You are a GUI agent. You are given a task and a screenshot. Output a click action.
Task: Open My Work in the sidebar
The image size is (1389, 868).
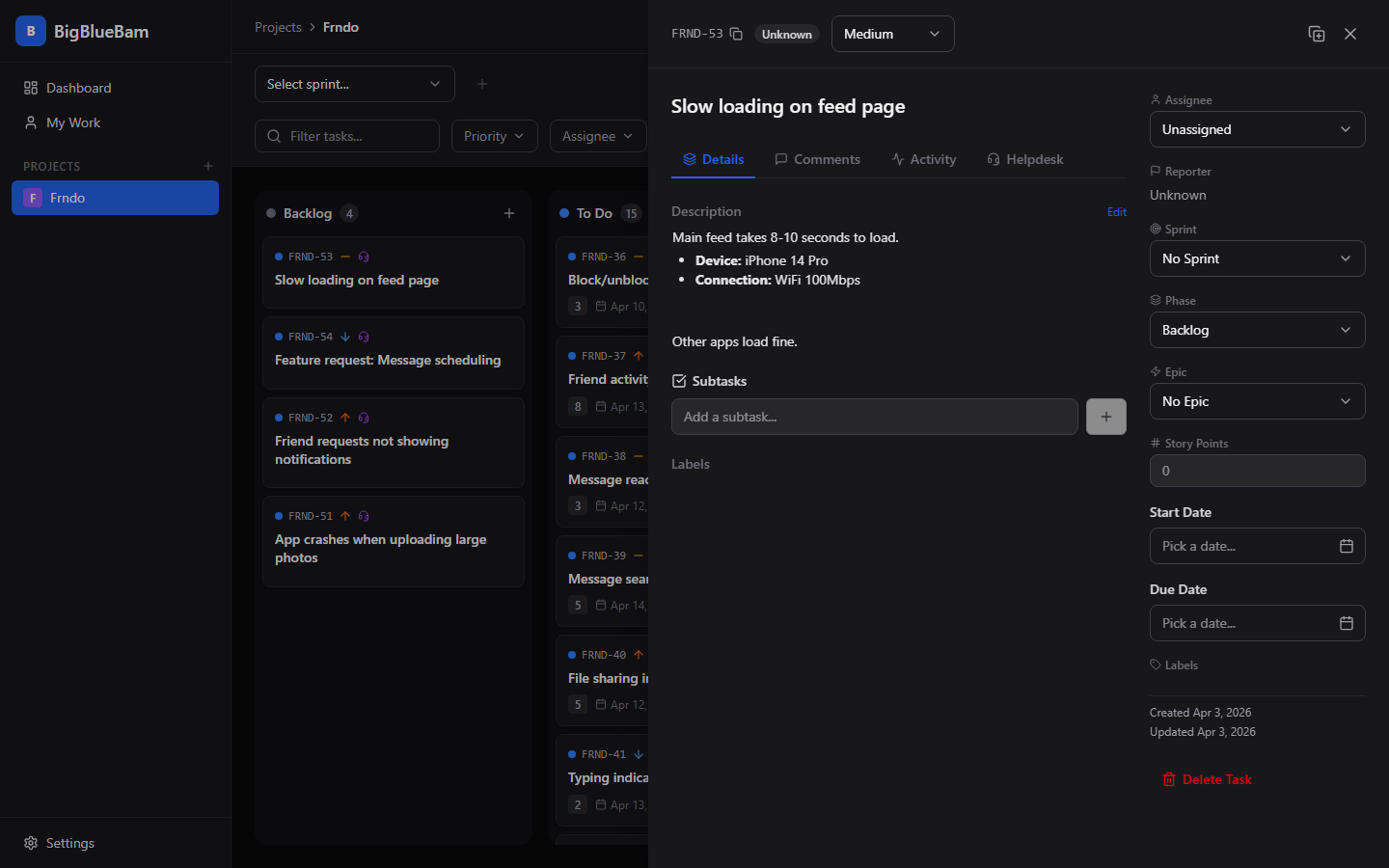tap(72, 122)
